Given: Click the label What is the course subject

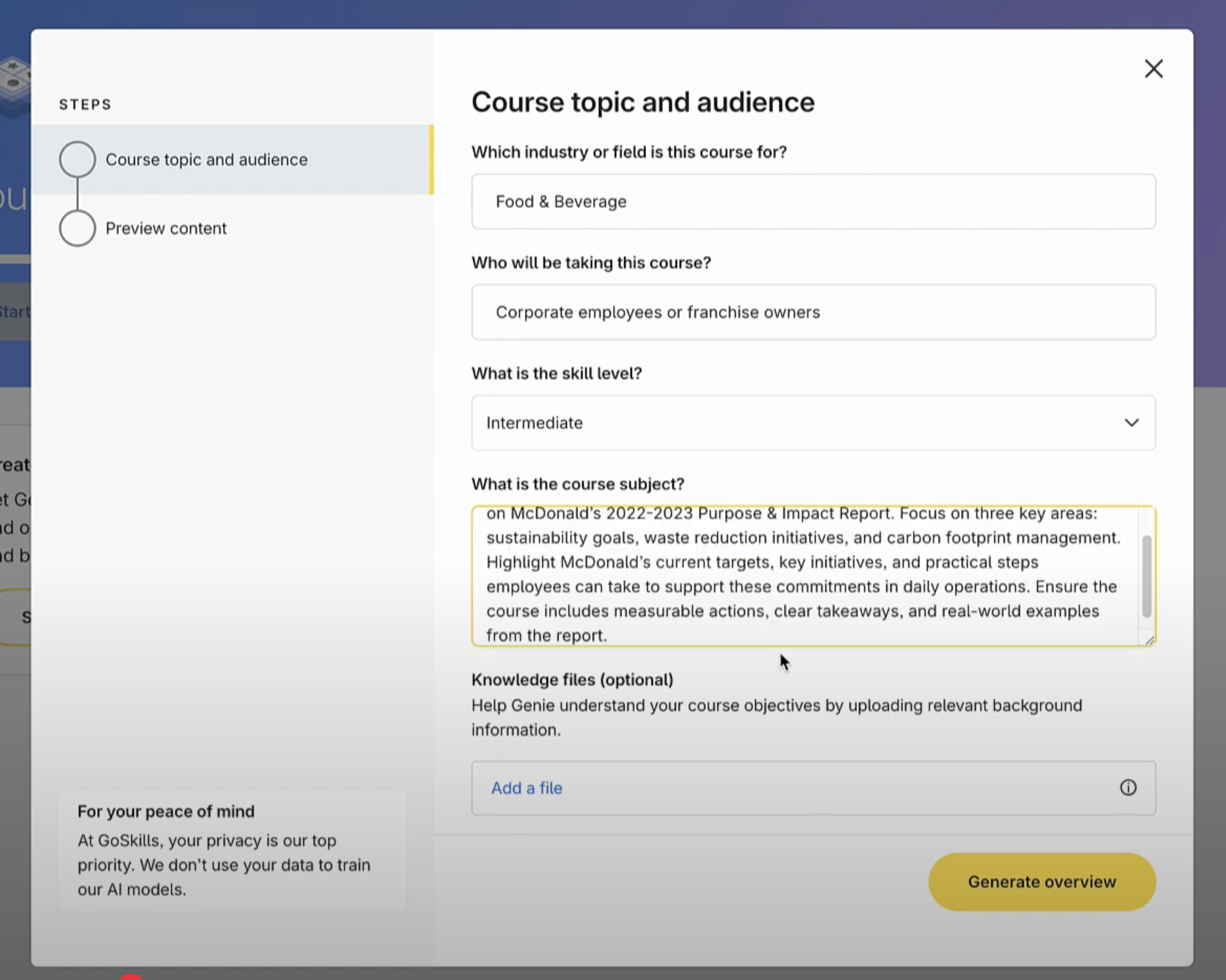Looking at the screenshot, I should click(577, 484).
